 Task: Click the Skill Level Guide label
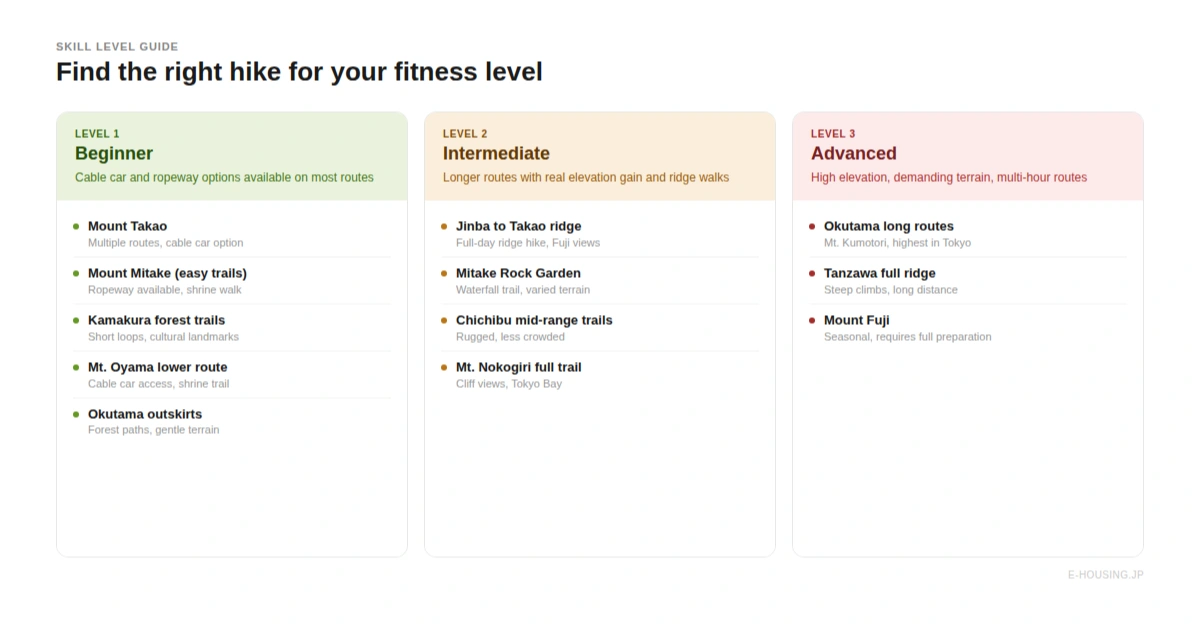(x=117, y=47)
